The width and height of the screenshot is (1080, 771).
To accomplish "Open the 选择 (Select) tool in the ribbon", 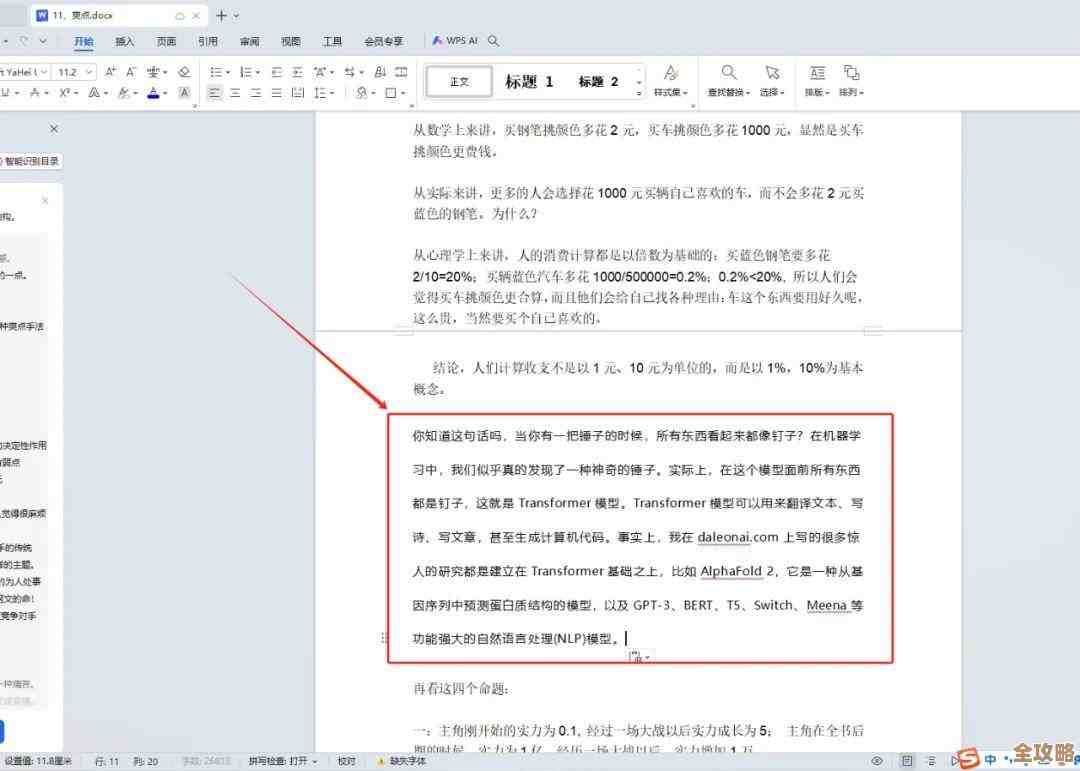I will click(x=772, y=78).
